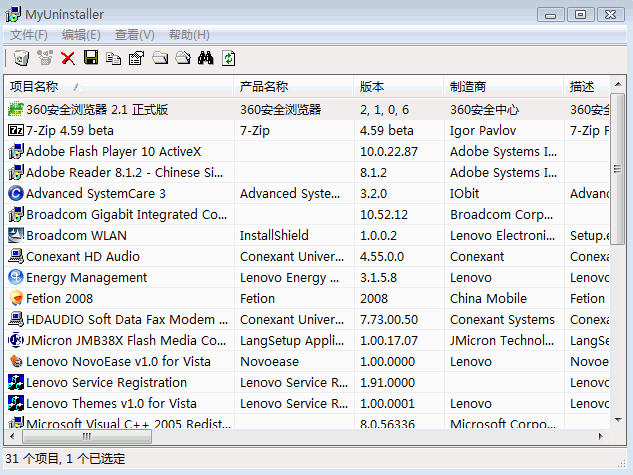Click version cell 7.73.00.50
Image resolution: width=633 pixels, height=475 pixels.
click(389, 319)
